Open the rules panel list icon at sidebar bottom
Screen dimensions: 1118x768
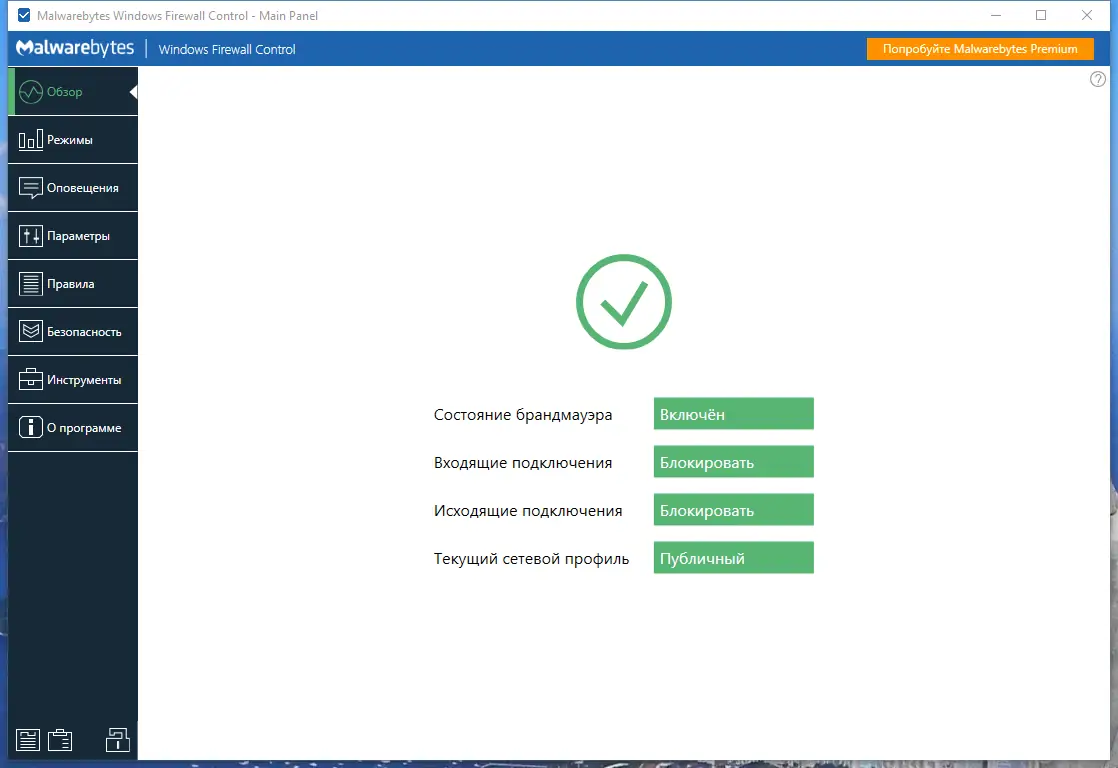click(28, 739)
